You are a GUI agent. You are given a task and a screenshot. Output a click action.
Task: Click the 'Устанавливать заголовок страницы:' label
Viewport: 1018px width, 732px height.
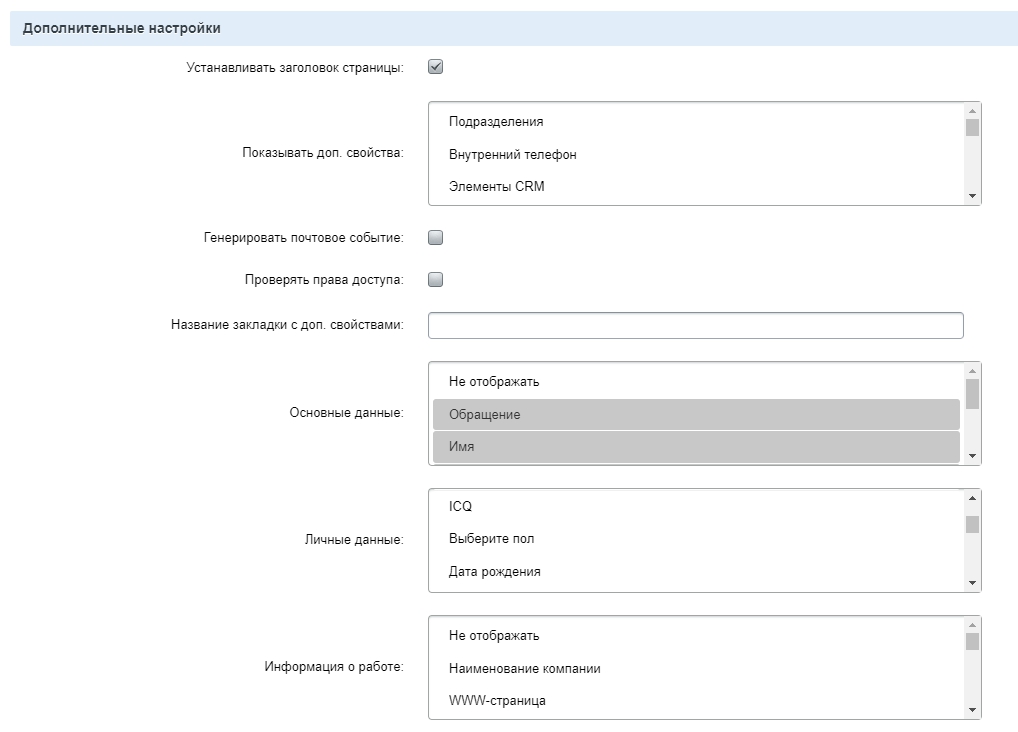pyautogui.click(x=295, y=68)
